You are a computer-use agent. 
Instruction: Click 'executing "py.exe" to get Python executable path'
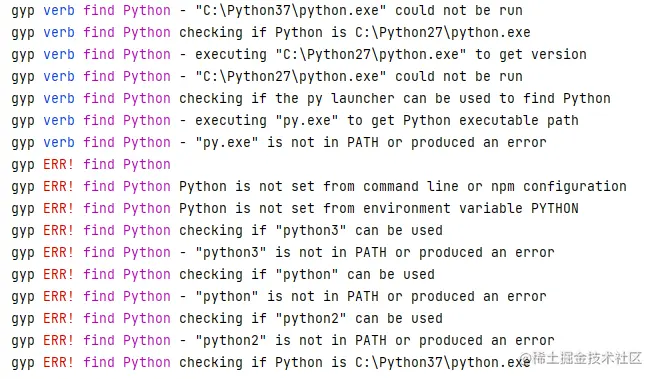(387, 121)
